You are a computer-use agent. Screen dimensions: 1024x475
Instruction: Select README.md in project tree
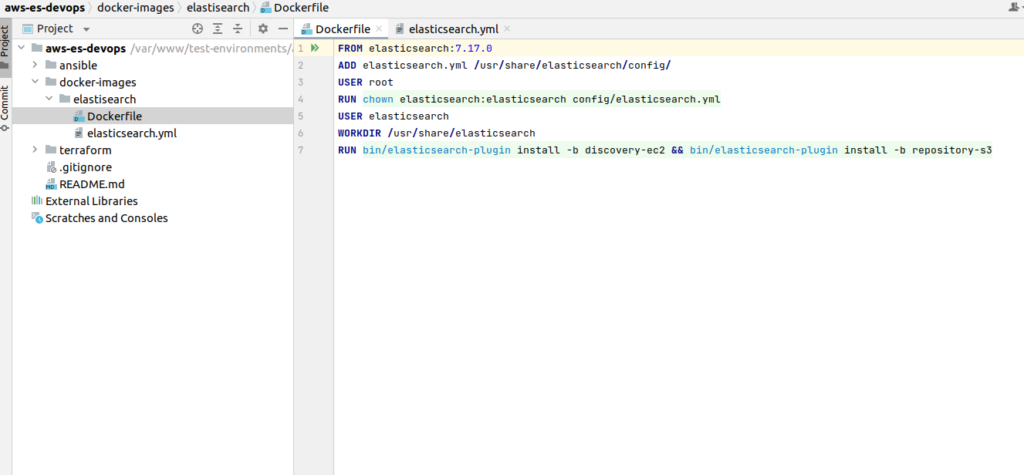click(85, 184)
